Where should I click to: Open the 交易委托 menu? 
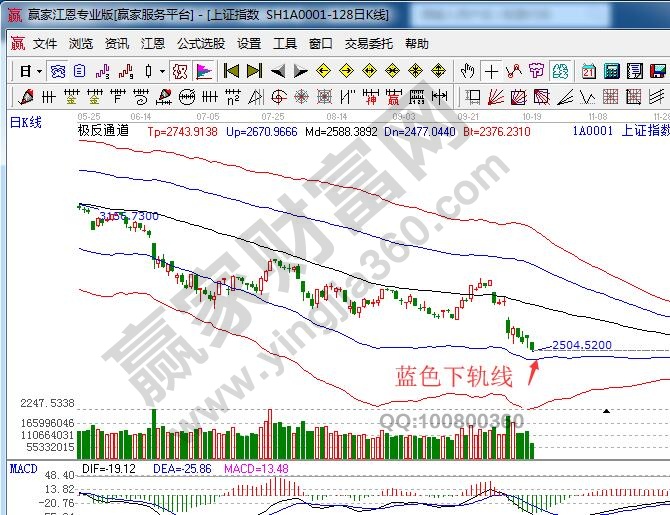369,44
